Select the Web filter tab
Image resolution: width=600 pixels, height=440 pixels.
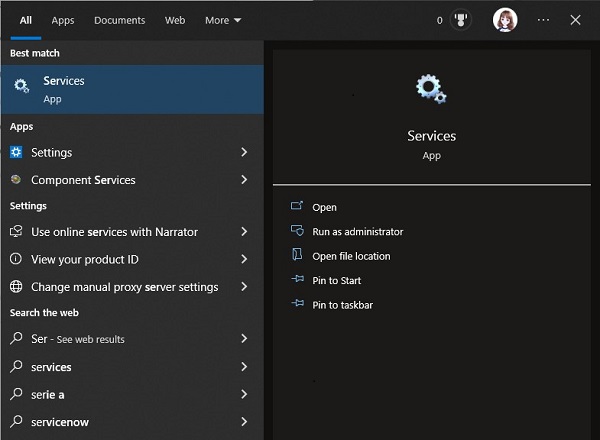175,20
